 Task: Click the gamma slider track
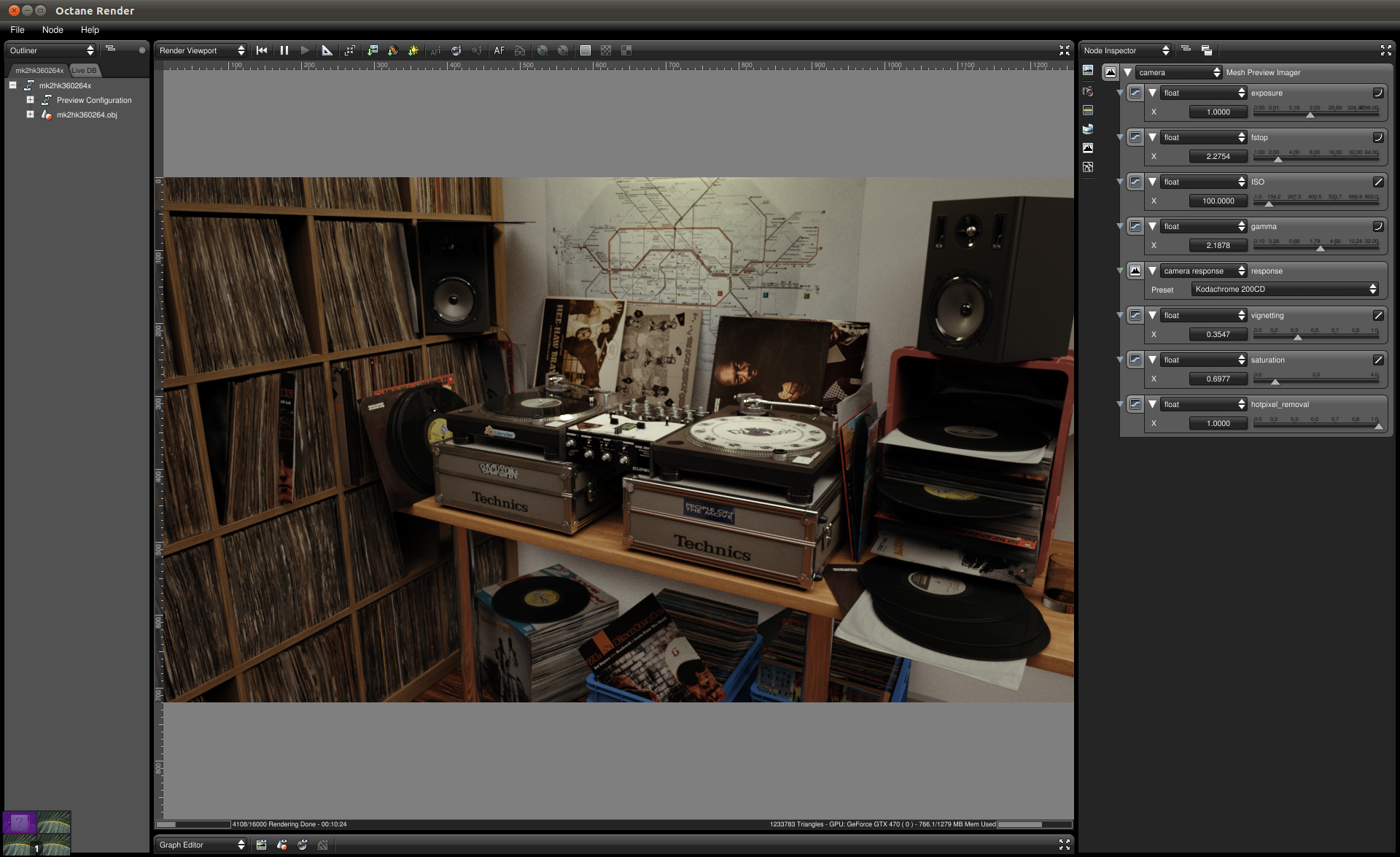tap(1315, 249)
